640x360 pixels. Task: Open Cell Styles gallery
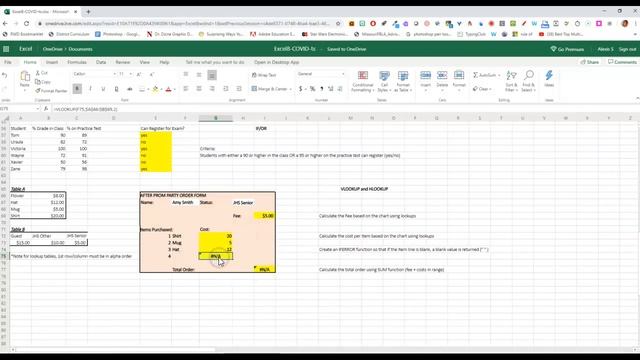tap(384, 81)
